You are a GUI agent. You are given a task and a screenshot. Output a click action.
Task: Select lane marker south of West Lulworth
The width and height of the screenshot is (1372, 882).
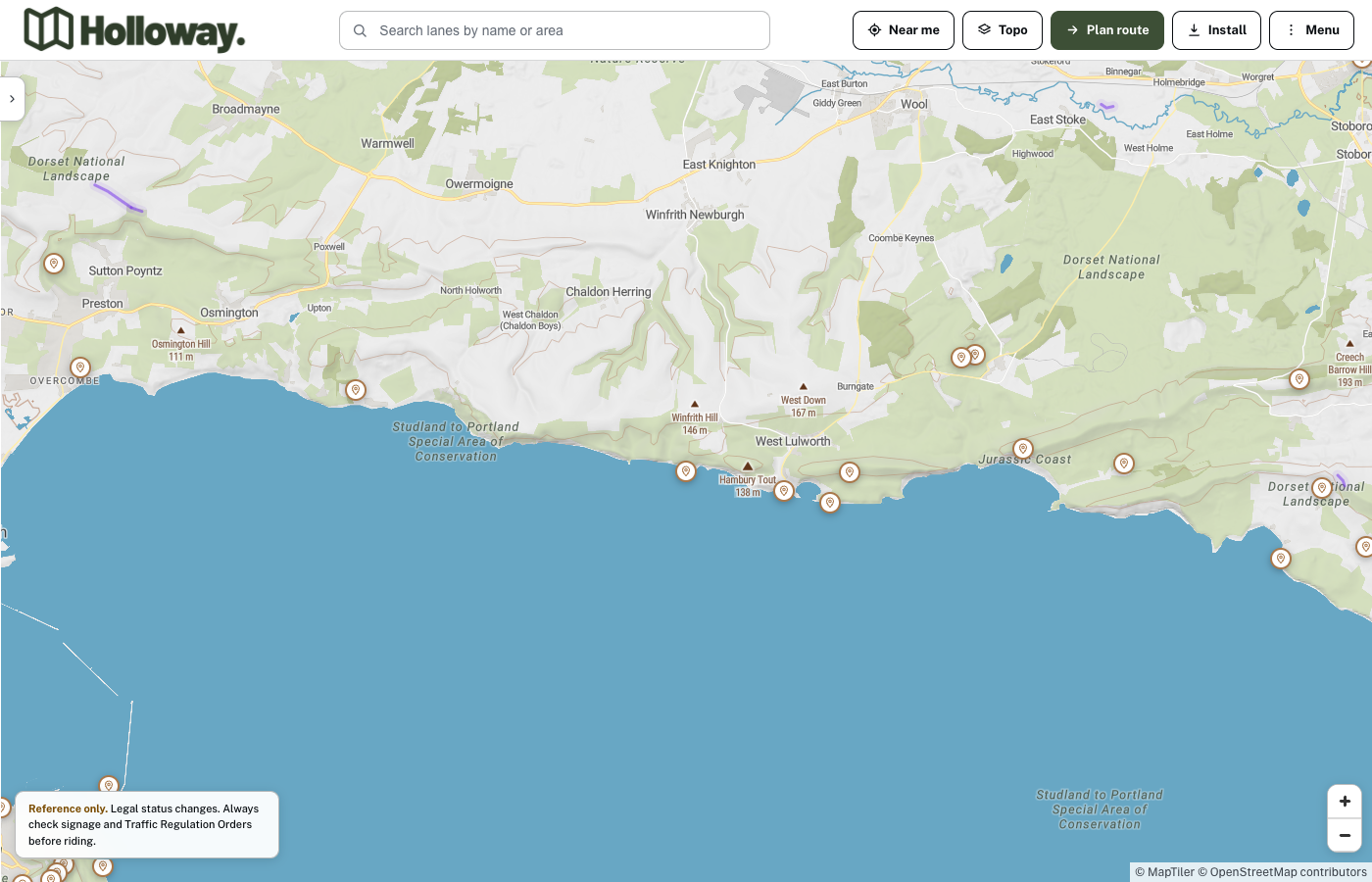click(850, 472)
